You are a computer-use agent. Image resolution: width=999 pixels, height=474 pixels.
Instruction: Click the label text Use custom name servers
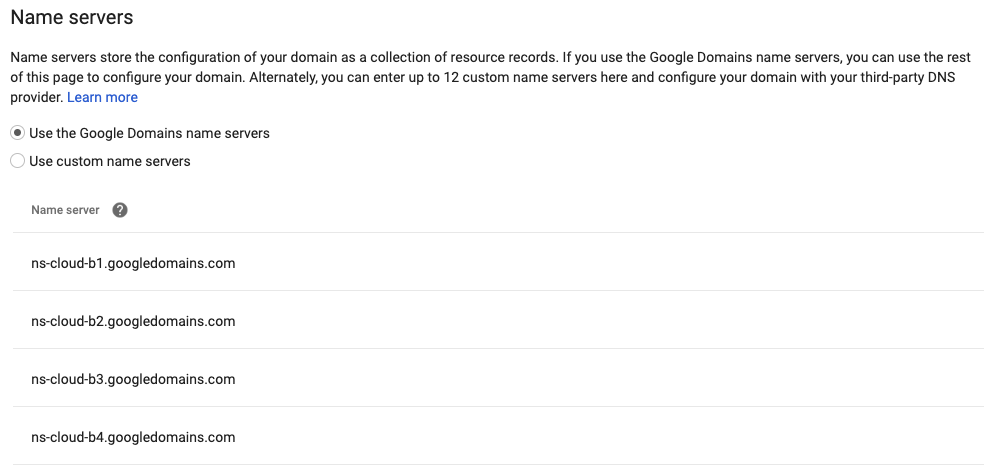(x=110, y=161)
